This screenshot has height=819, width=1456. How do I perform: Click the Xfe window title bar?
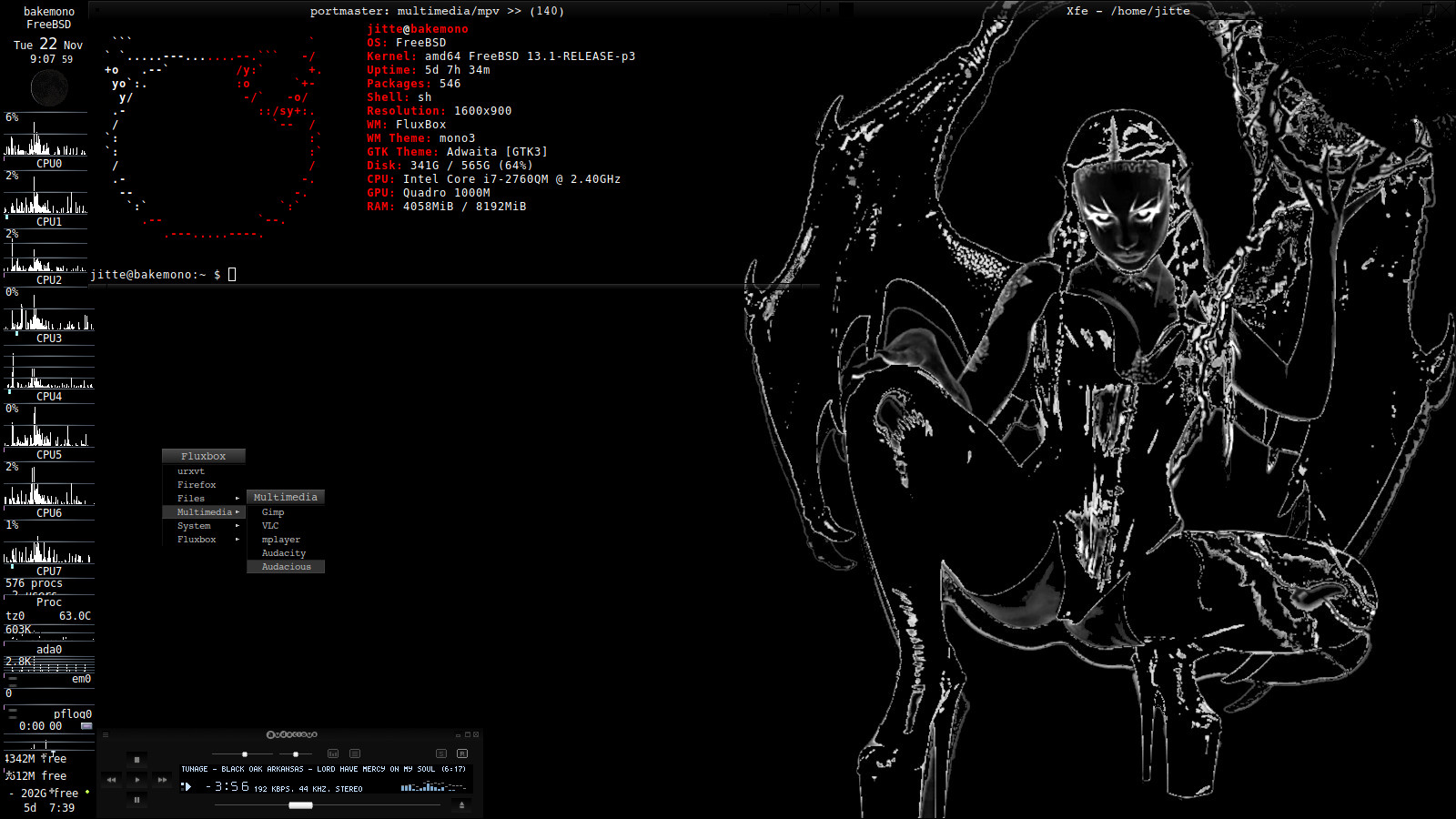[1128, 11]
